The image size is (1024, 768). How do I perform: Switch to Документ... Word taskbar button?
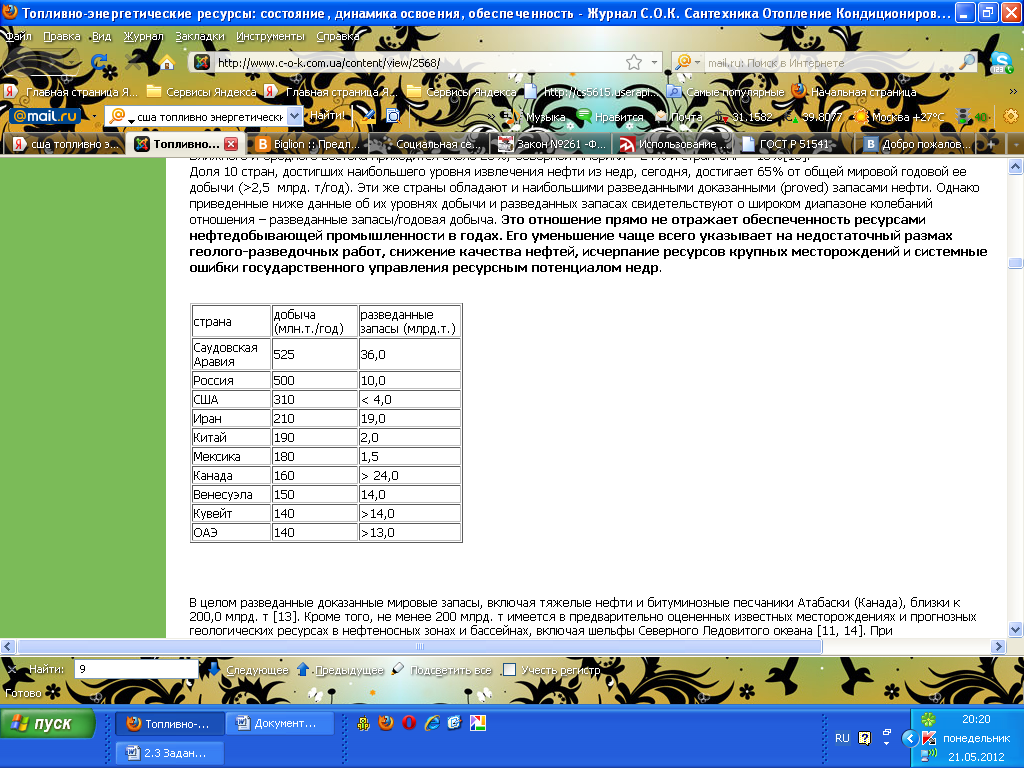pyautogui.click(x=280, y=723)
